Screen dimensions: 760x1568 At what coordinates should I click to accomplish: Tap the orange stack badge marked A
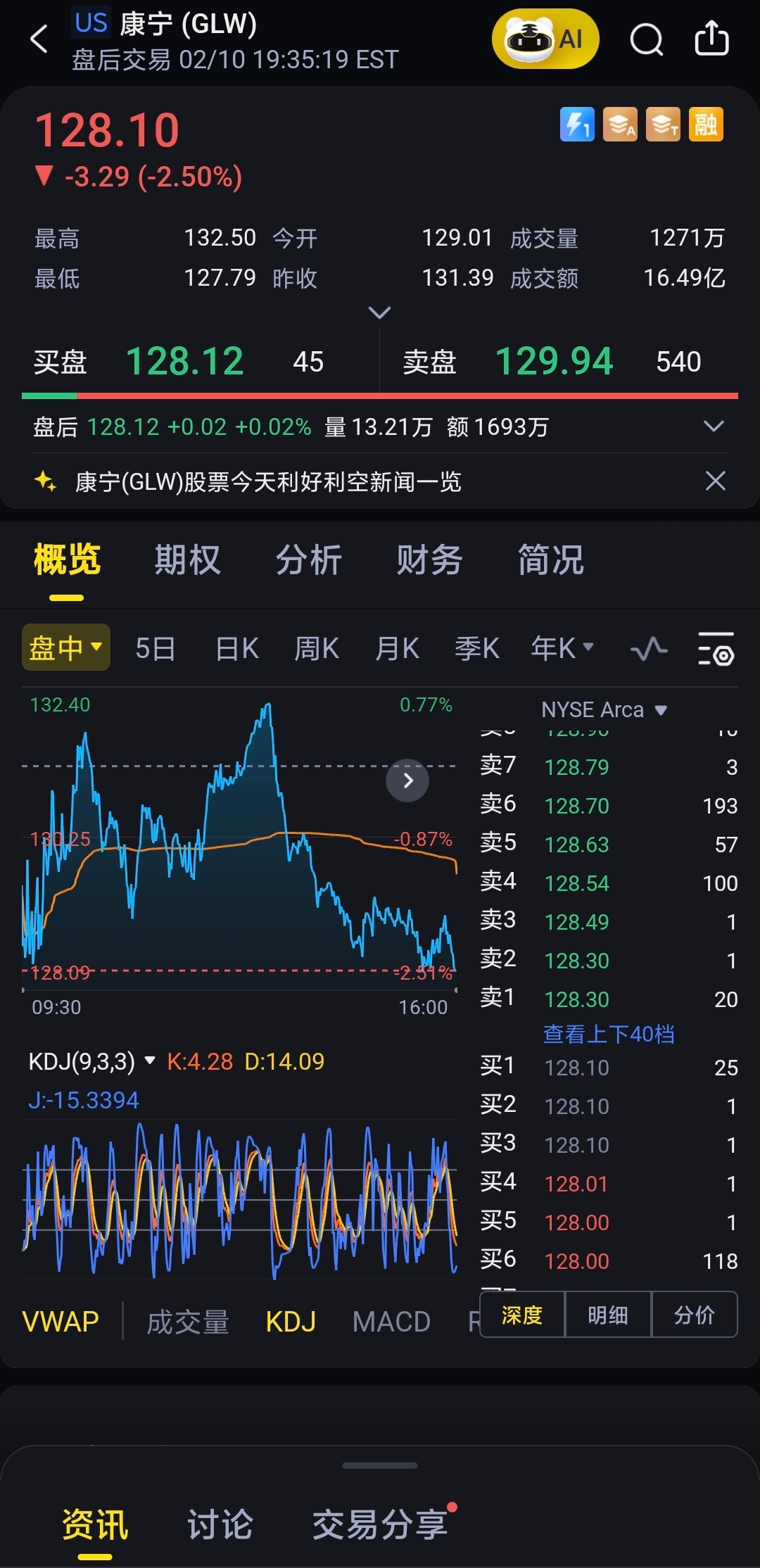click(620, 125)
